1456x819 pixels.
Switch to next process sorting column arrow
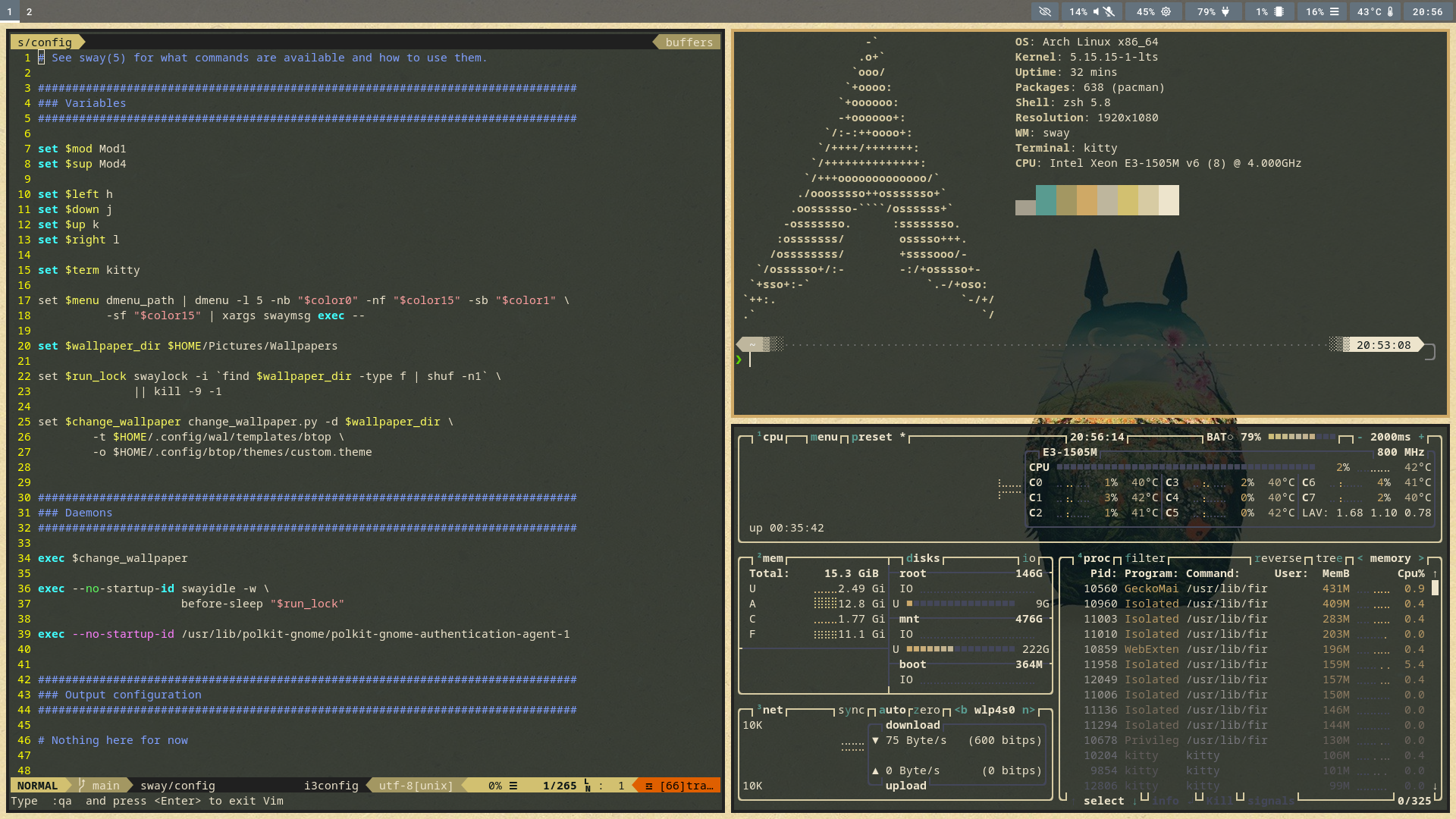(1421, 558)
